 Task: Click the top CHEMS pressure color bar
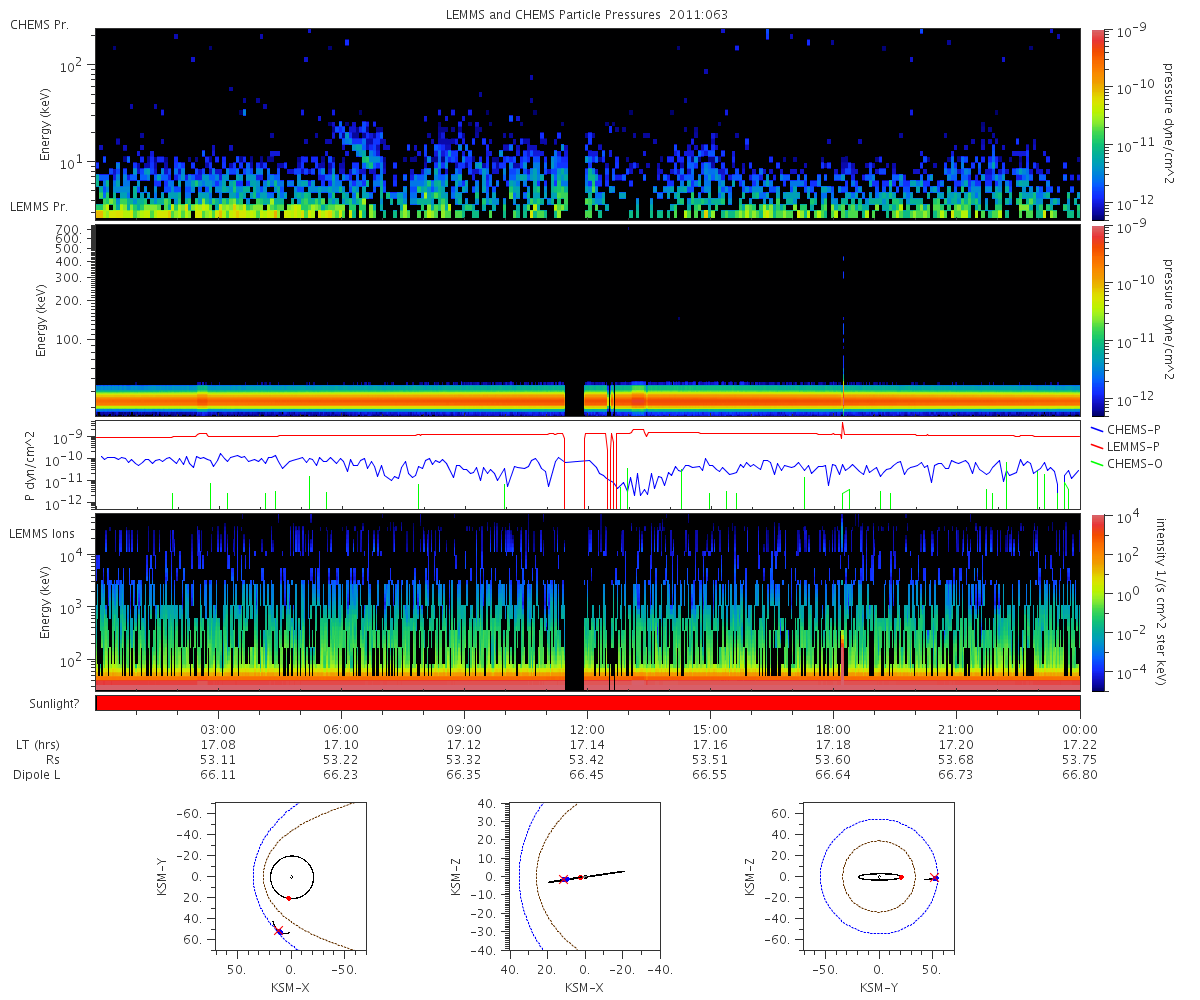(x=1098, y=123)
